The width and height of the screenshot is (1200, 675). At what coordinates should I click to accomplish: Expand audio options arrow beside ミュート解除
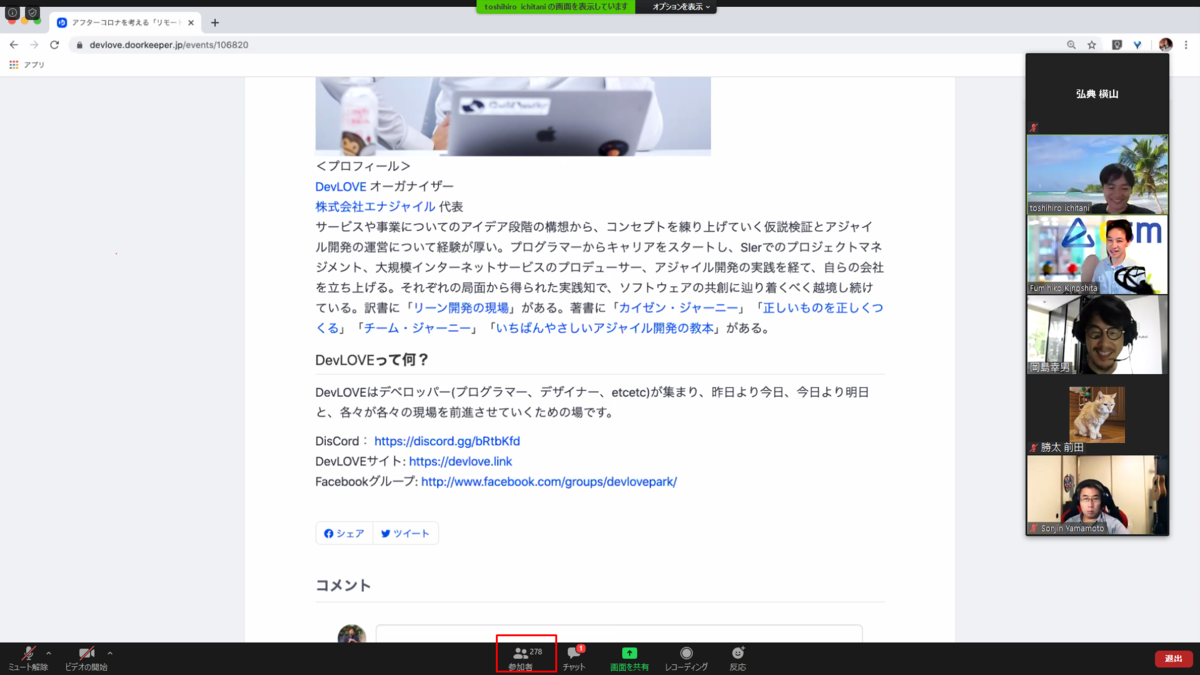point(49,653)
